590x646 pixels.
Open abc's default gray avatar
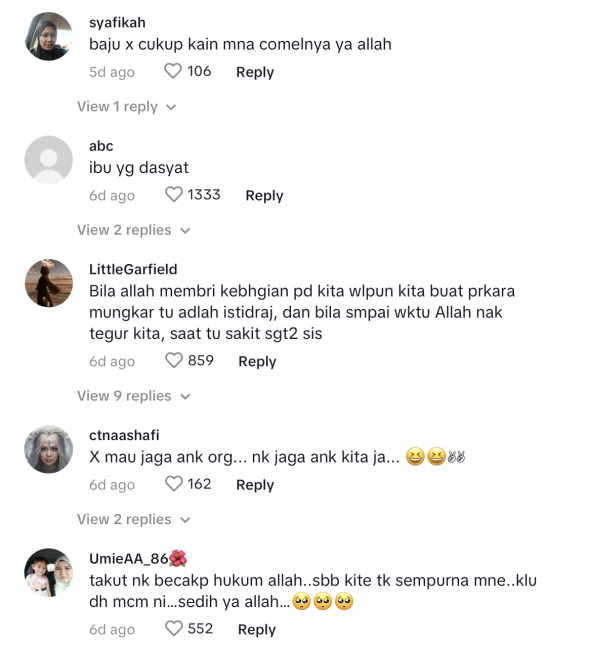(49, 160)
